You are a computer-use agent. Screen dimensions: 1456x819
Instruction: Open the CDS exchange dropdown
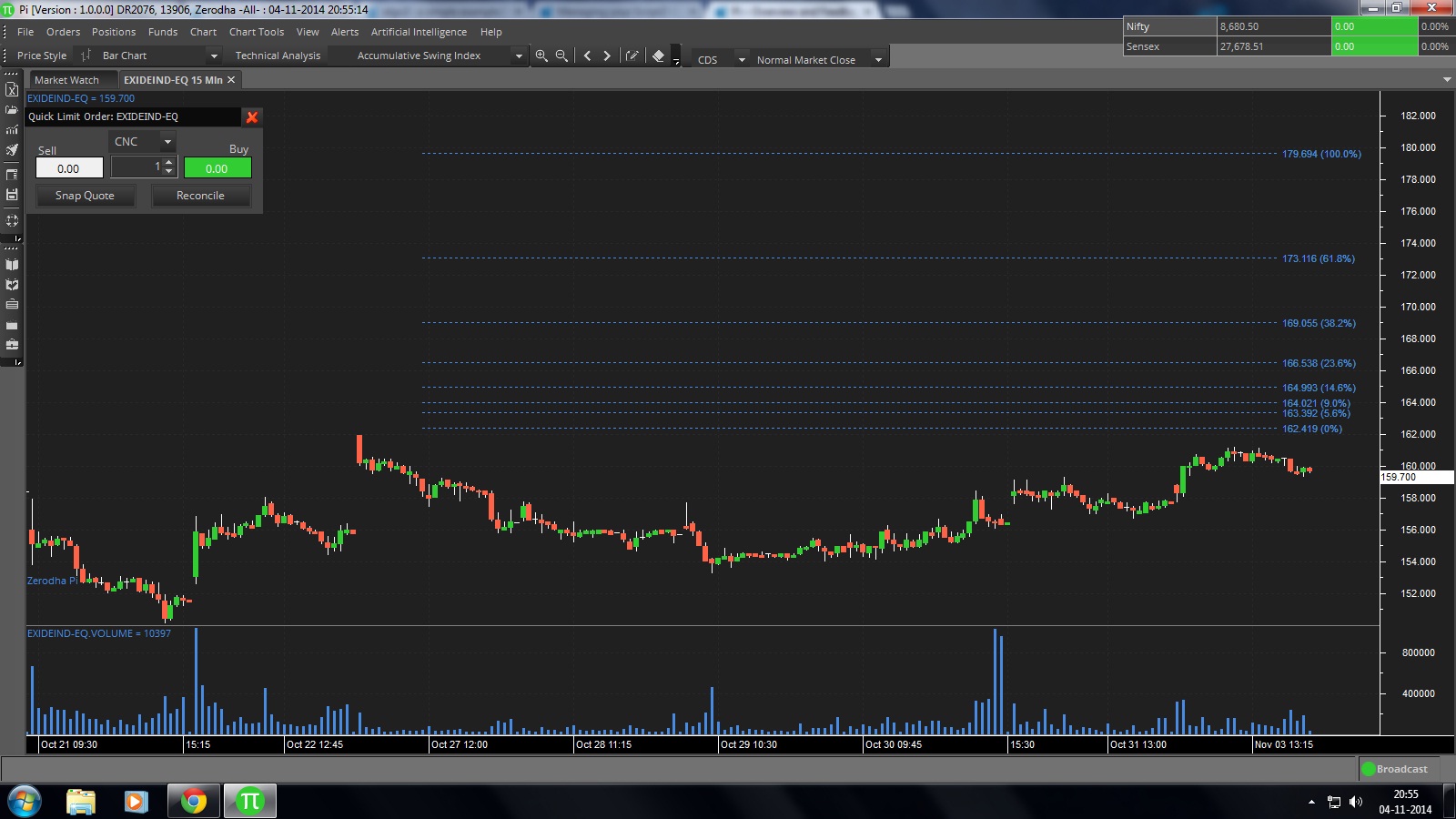pos(742,60)
